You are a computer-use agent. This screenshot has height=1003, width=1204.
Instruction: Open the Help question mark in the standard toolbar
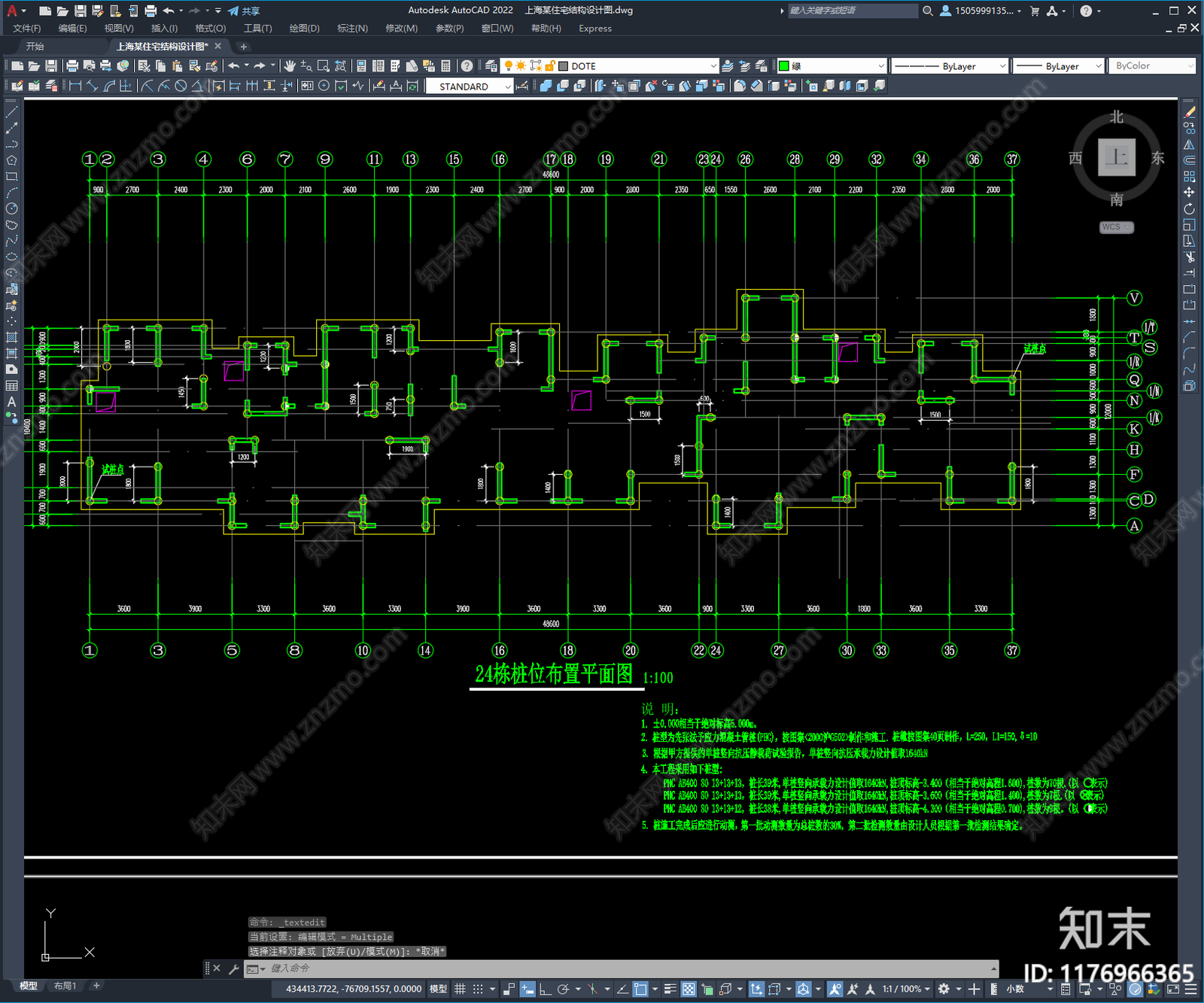click(467, 66)
